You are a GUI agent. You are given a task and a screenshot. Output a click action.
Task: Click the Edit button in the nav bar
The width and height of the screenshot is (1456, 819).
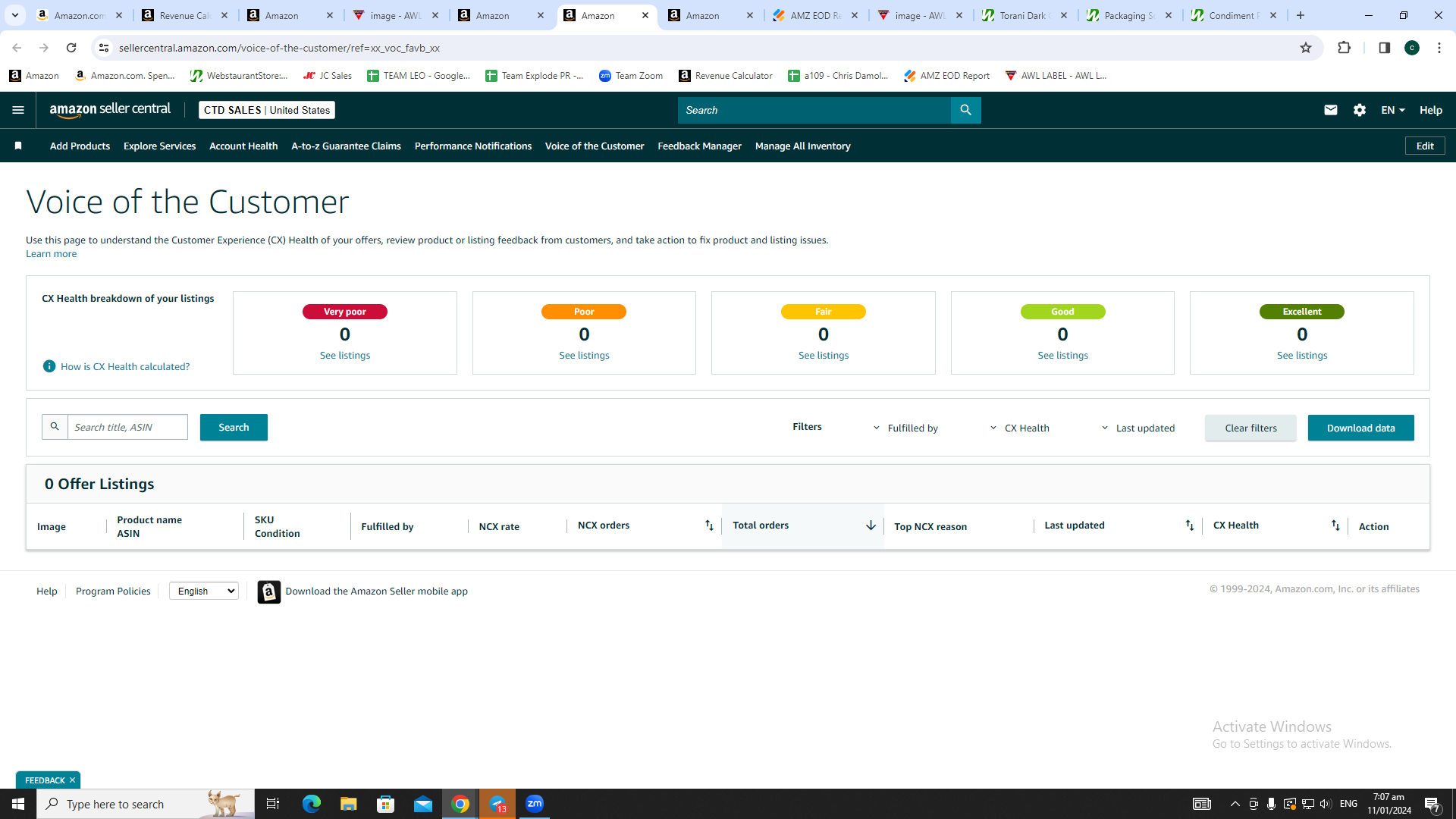(x=1425, y=146)
